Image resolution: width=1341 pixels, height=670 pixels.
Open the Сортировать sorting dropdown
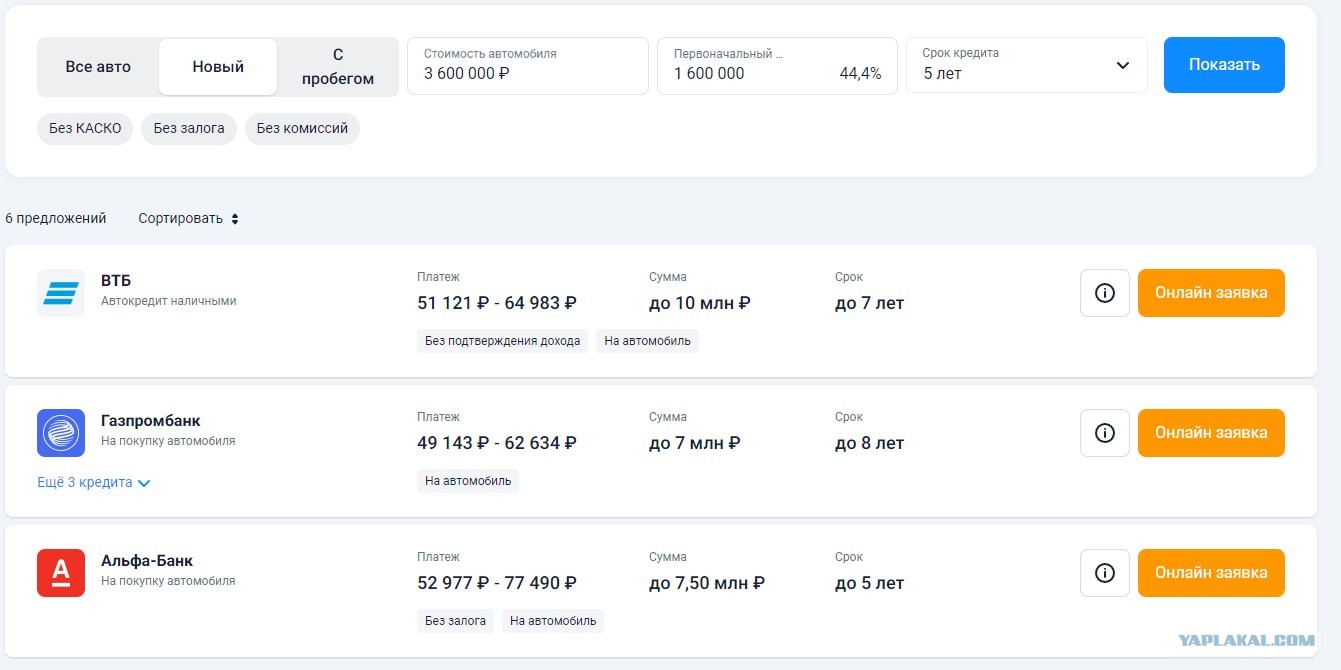click(x=189, y=218)
